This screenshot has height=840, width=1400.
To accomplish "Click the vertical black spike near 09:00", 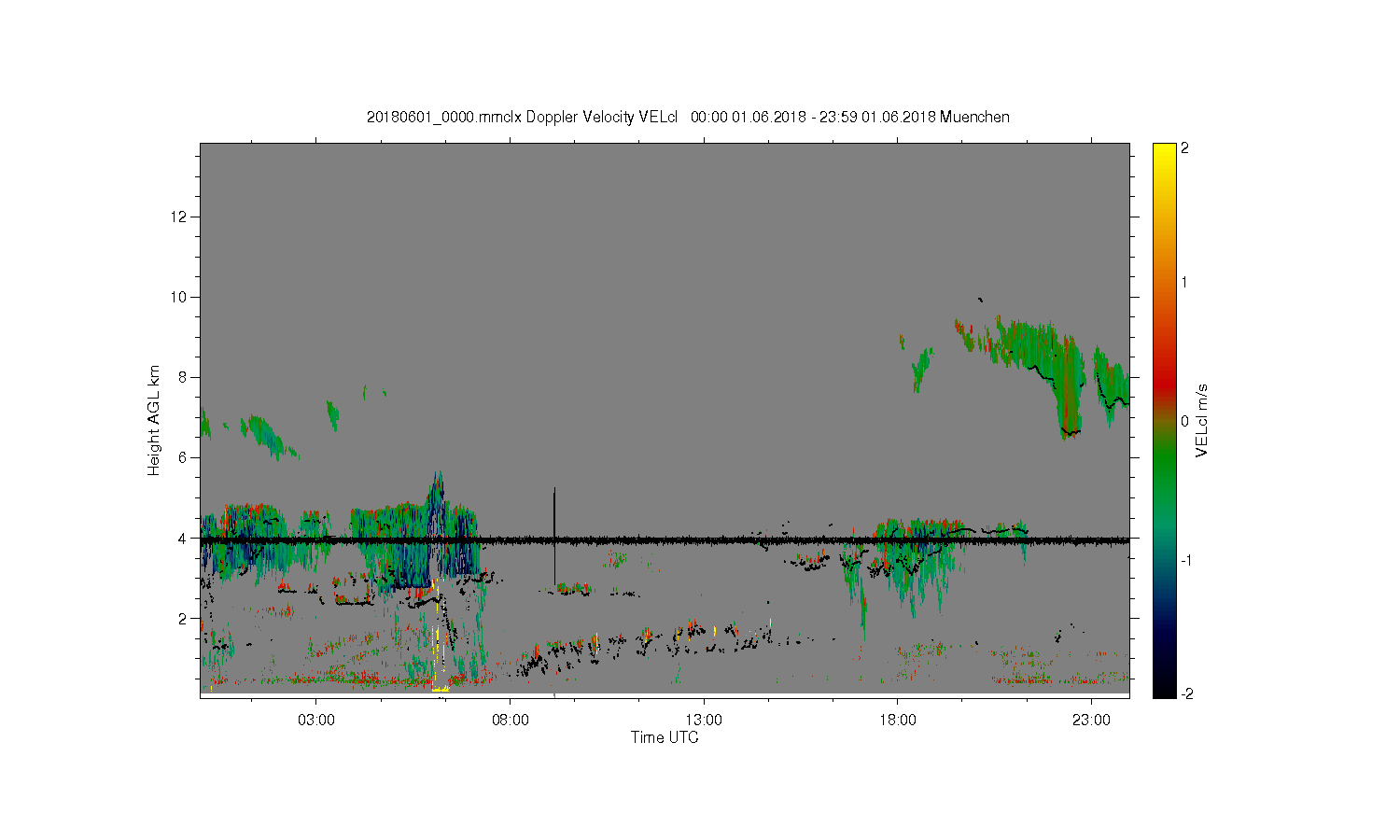I will point(554,537).
